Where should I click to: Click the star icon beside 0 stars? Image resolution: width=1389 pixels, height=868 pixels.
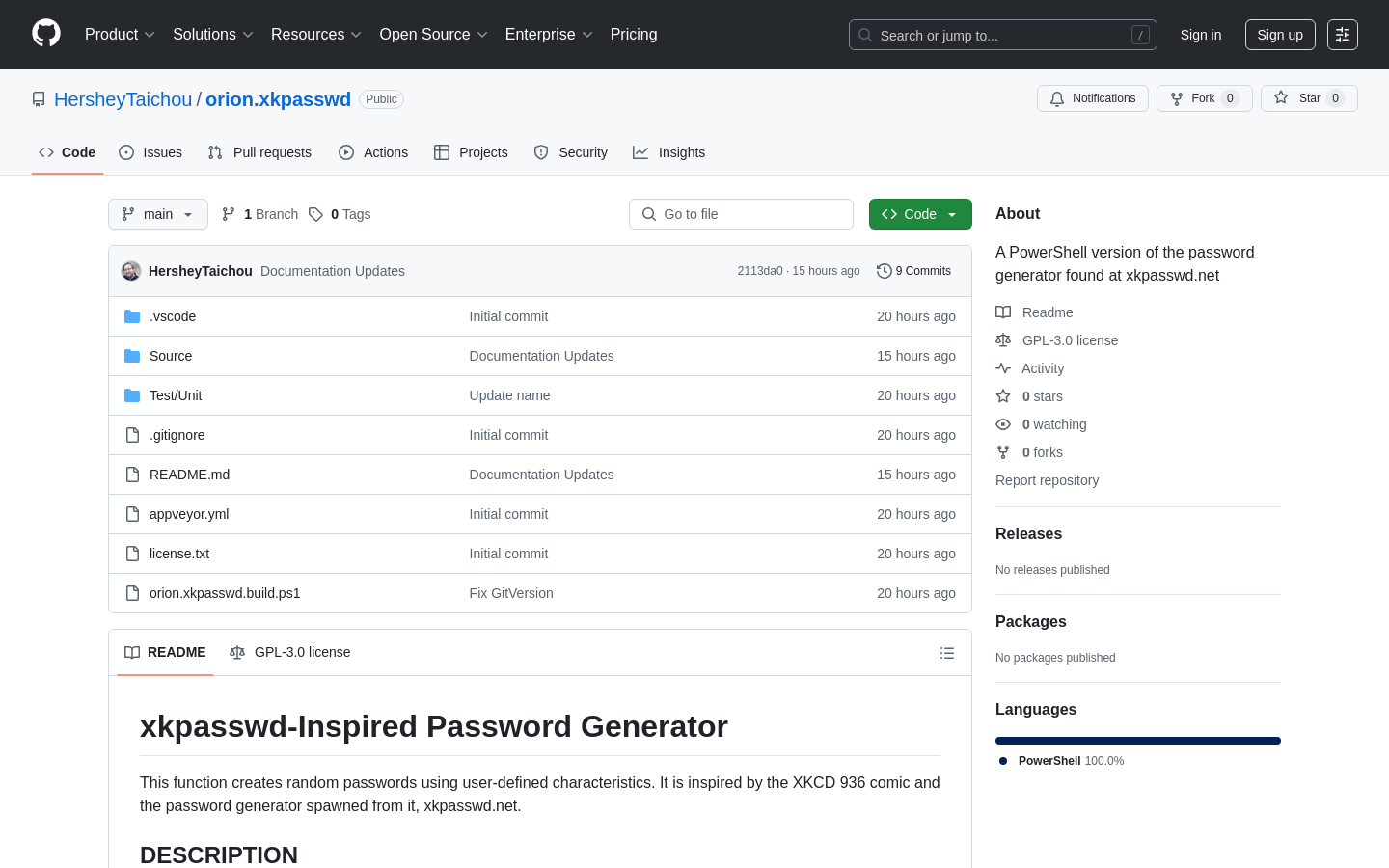(x=1003, y=396)
